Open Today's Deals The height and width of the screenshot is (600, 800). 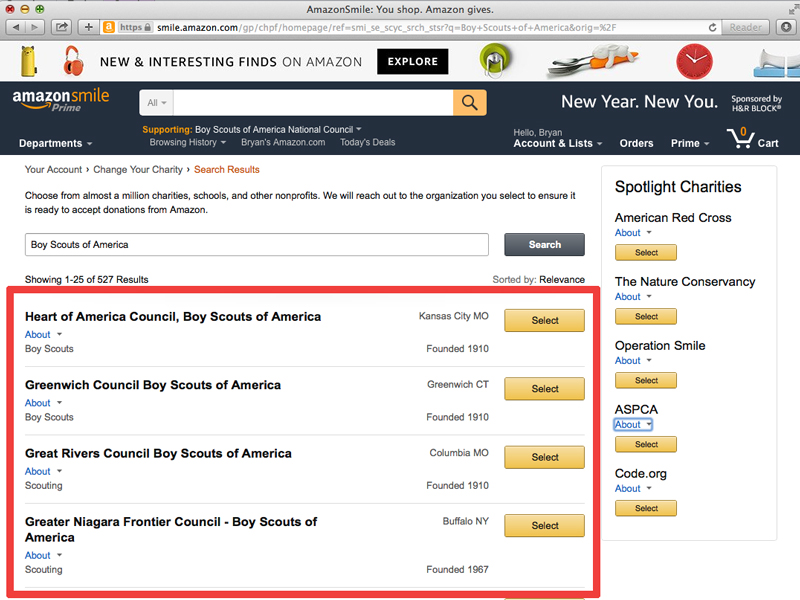367,142
